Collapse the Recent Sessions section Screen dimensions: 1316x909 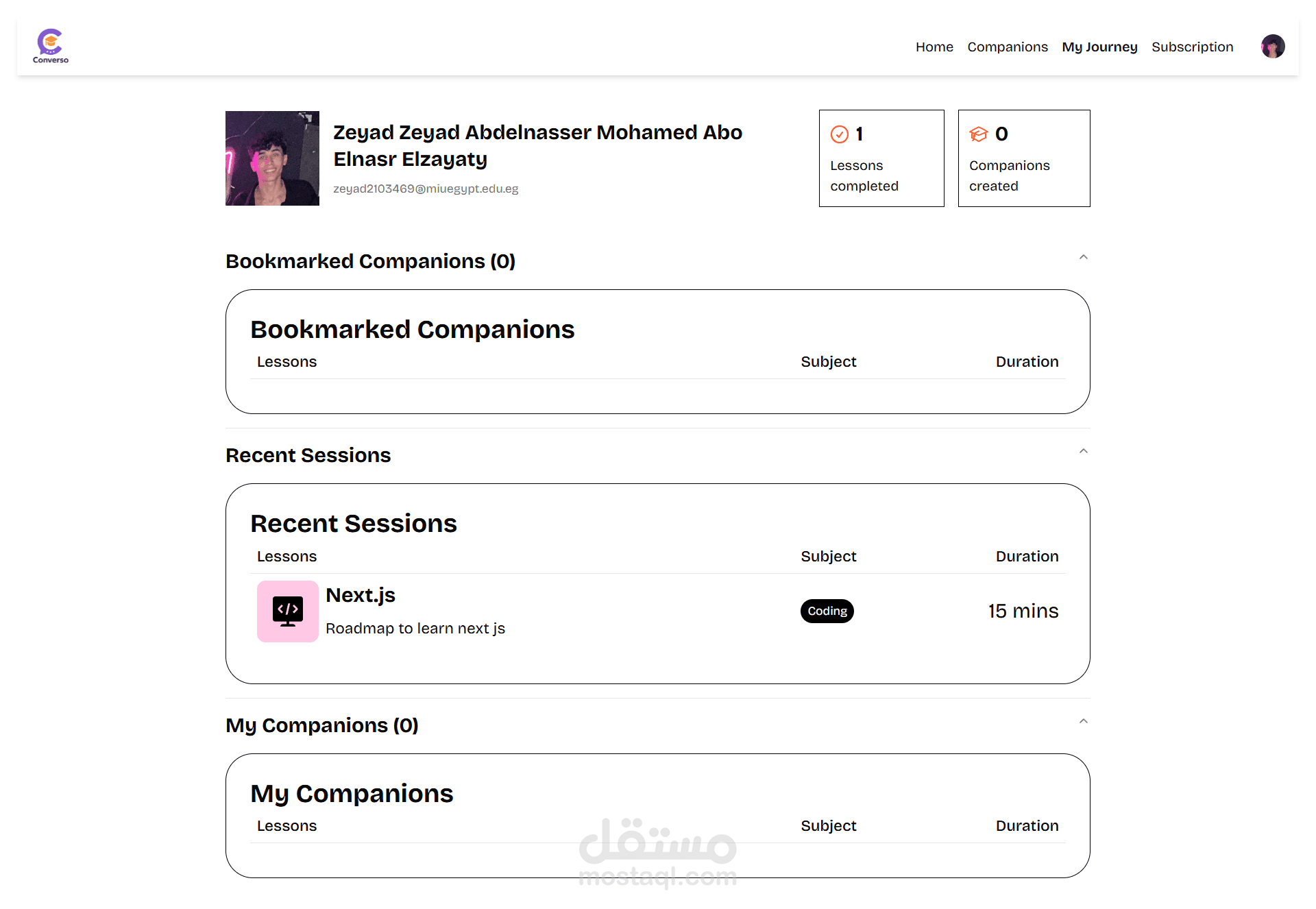tap(1084, 452)
